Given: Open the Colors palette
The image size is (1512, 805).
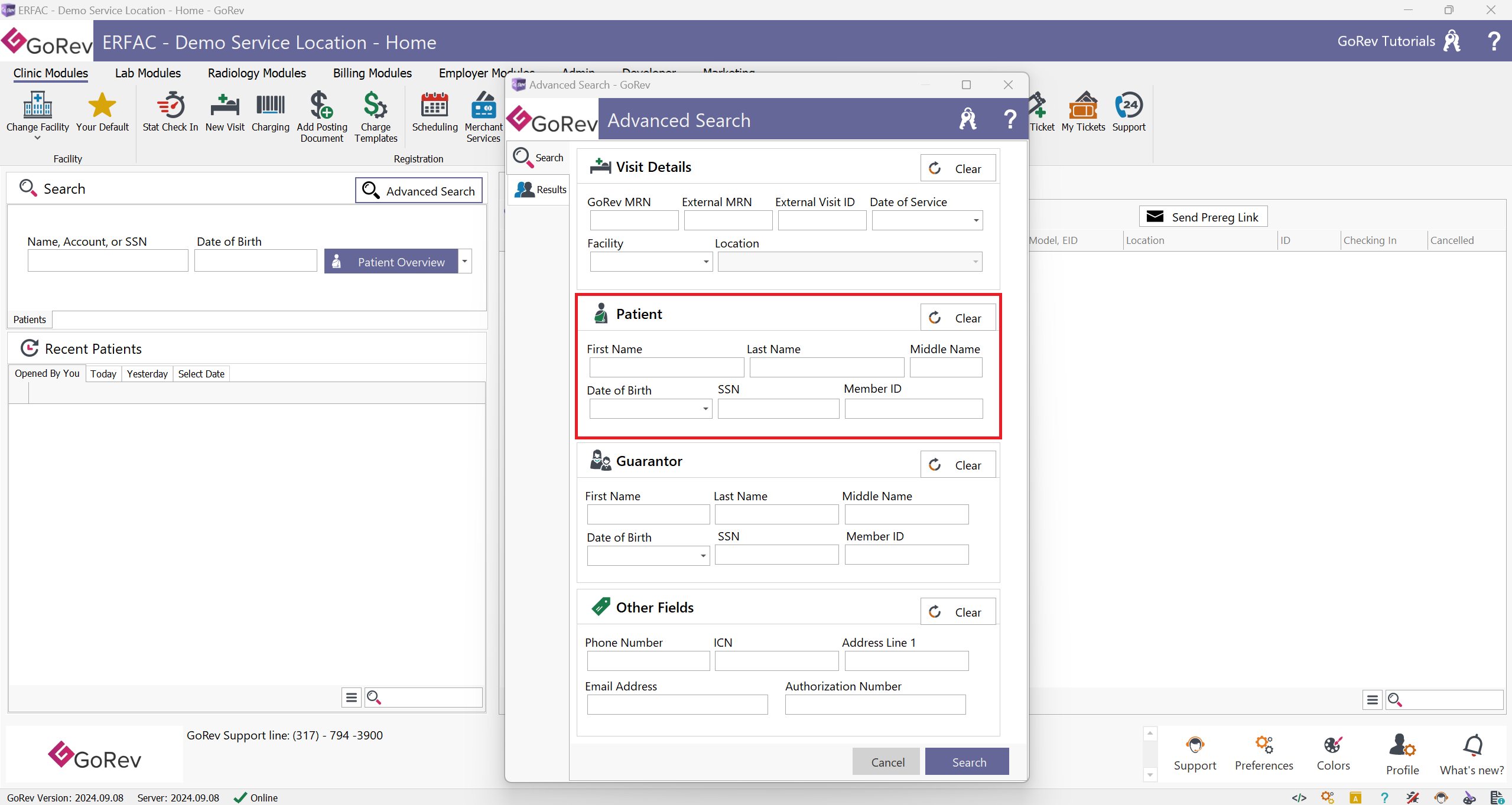Looking at the screenshot, I should [1333, 754].
